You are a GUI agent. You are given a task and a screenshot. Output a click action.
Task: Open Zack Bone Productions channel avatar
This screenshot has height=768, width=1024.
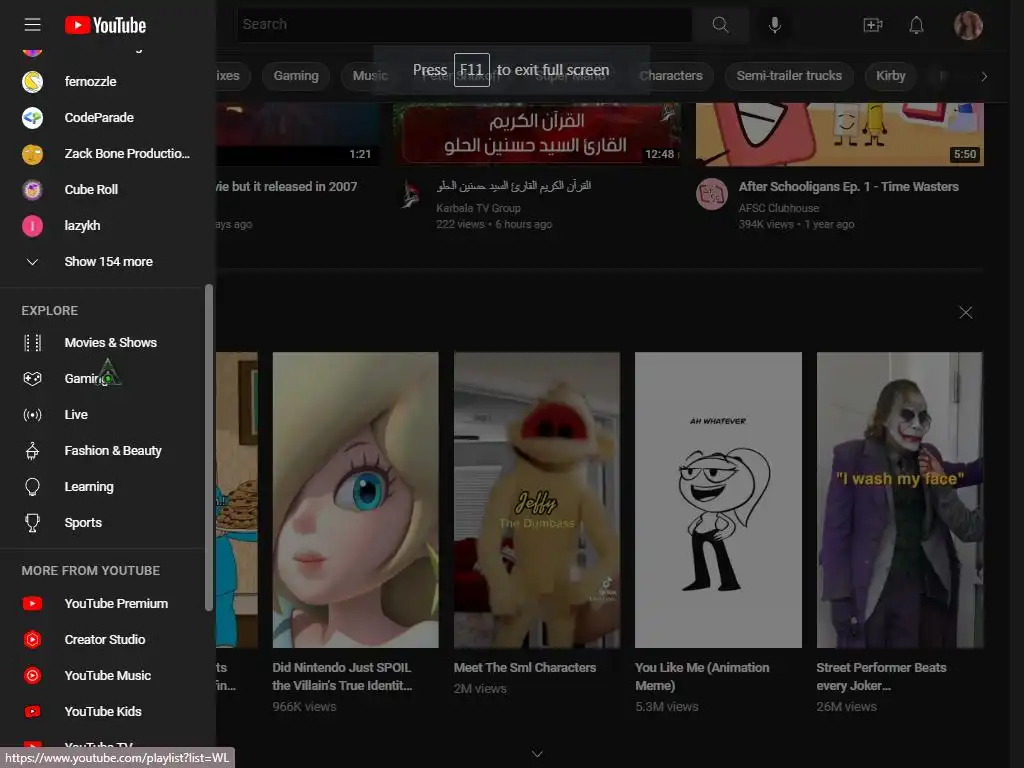[32, 153]
